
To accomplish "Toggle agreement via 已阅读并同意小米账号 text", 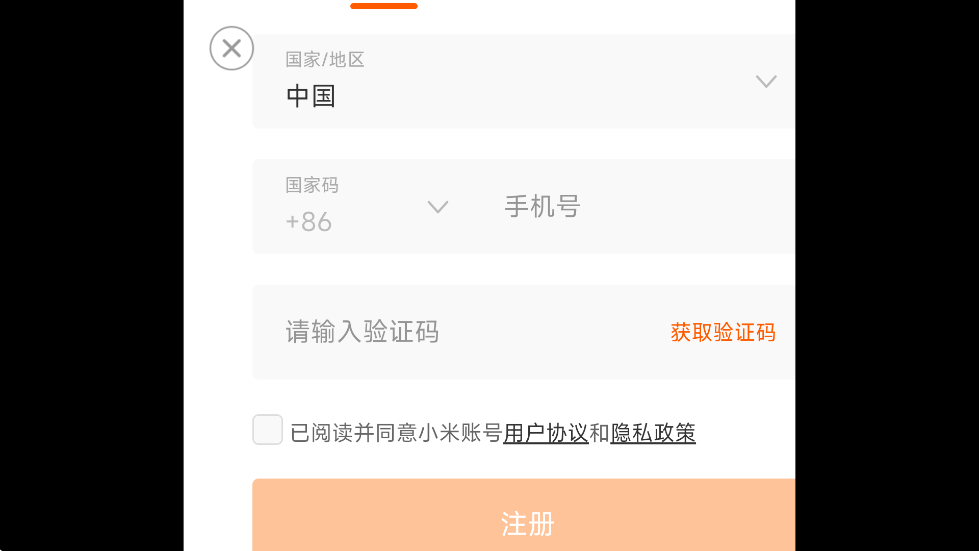I will [x=396, y=432].
